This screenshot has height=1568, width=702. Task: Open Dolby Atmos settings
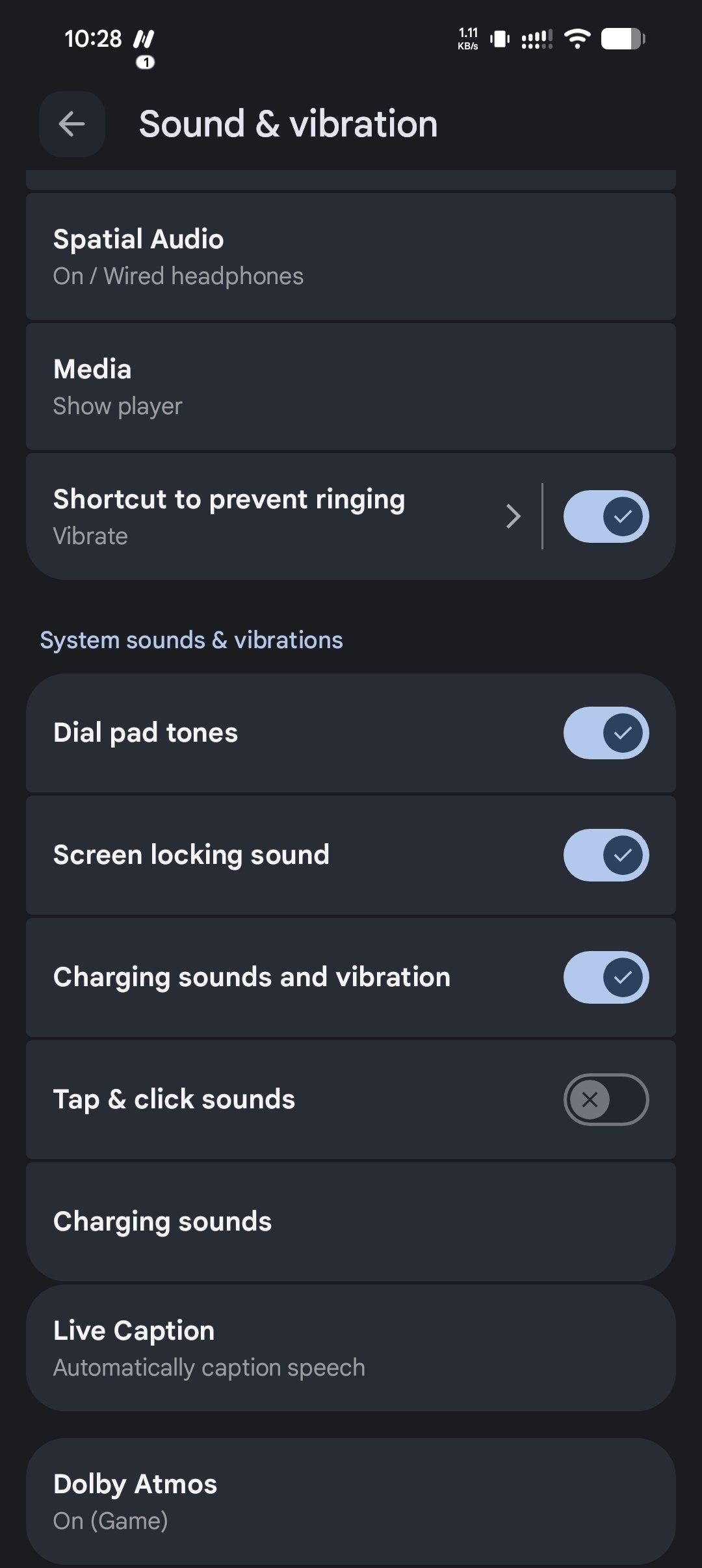pyautogui.click(x=351, y=1502)
